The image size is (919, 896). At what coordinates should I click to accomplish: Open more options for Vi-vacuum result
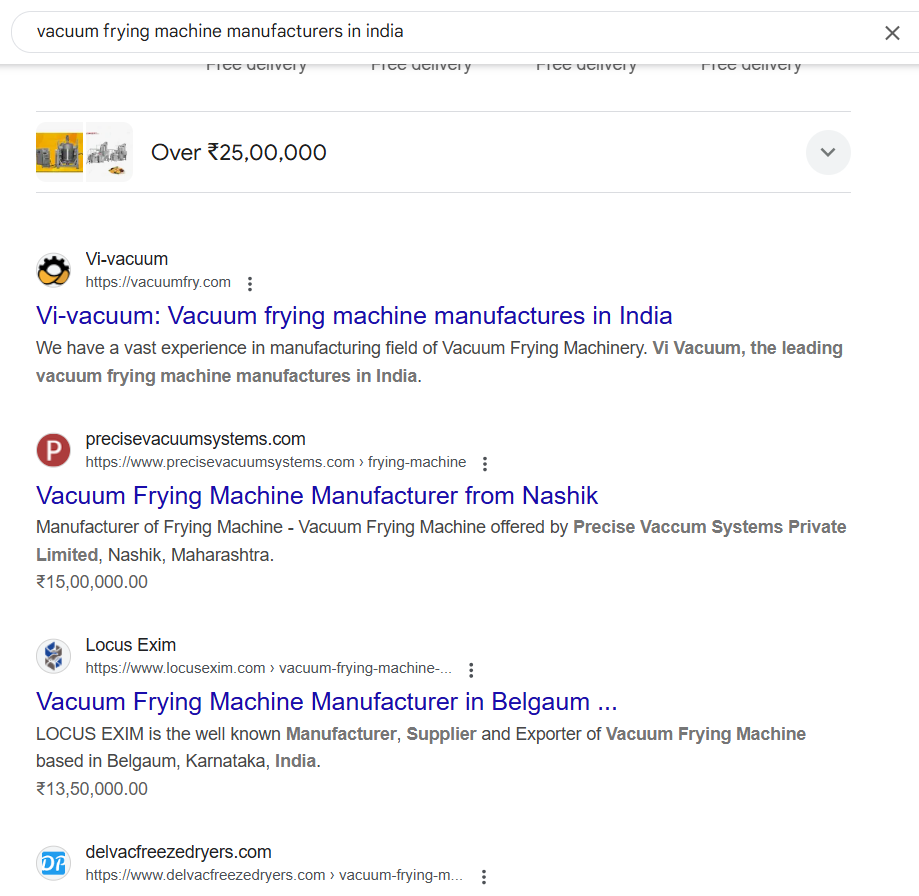[250, 284]
